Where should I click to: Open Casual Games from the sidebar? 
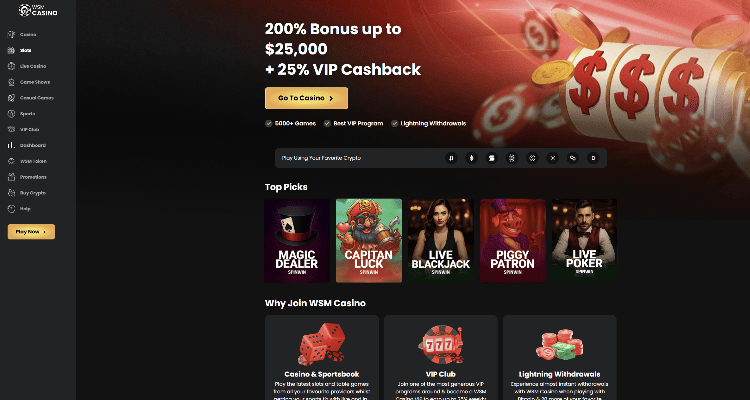[31, 98]
